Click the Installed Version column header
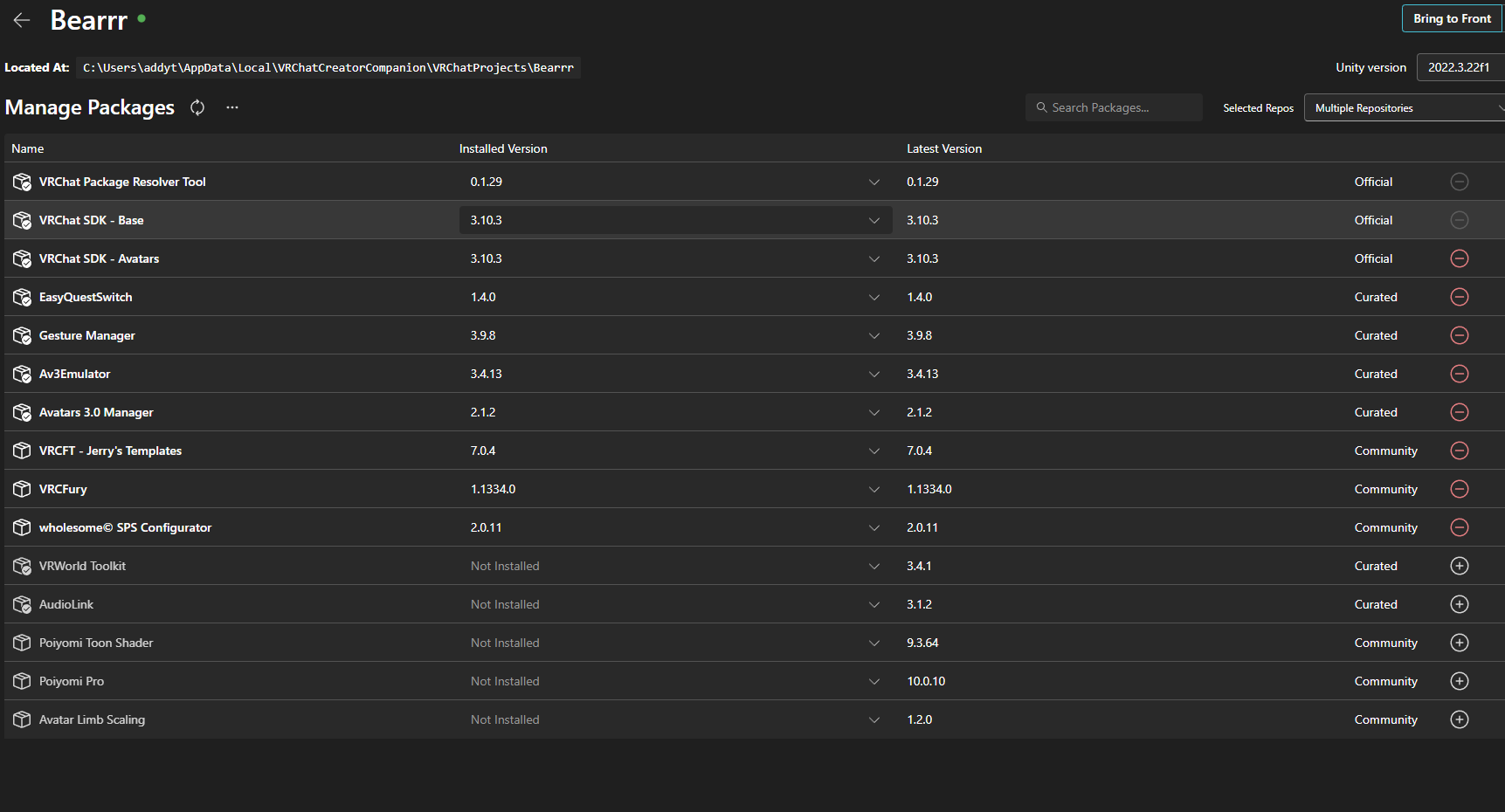1505x812 pixels. click(503, 148)
